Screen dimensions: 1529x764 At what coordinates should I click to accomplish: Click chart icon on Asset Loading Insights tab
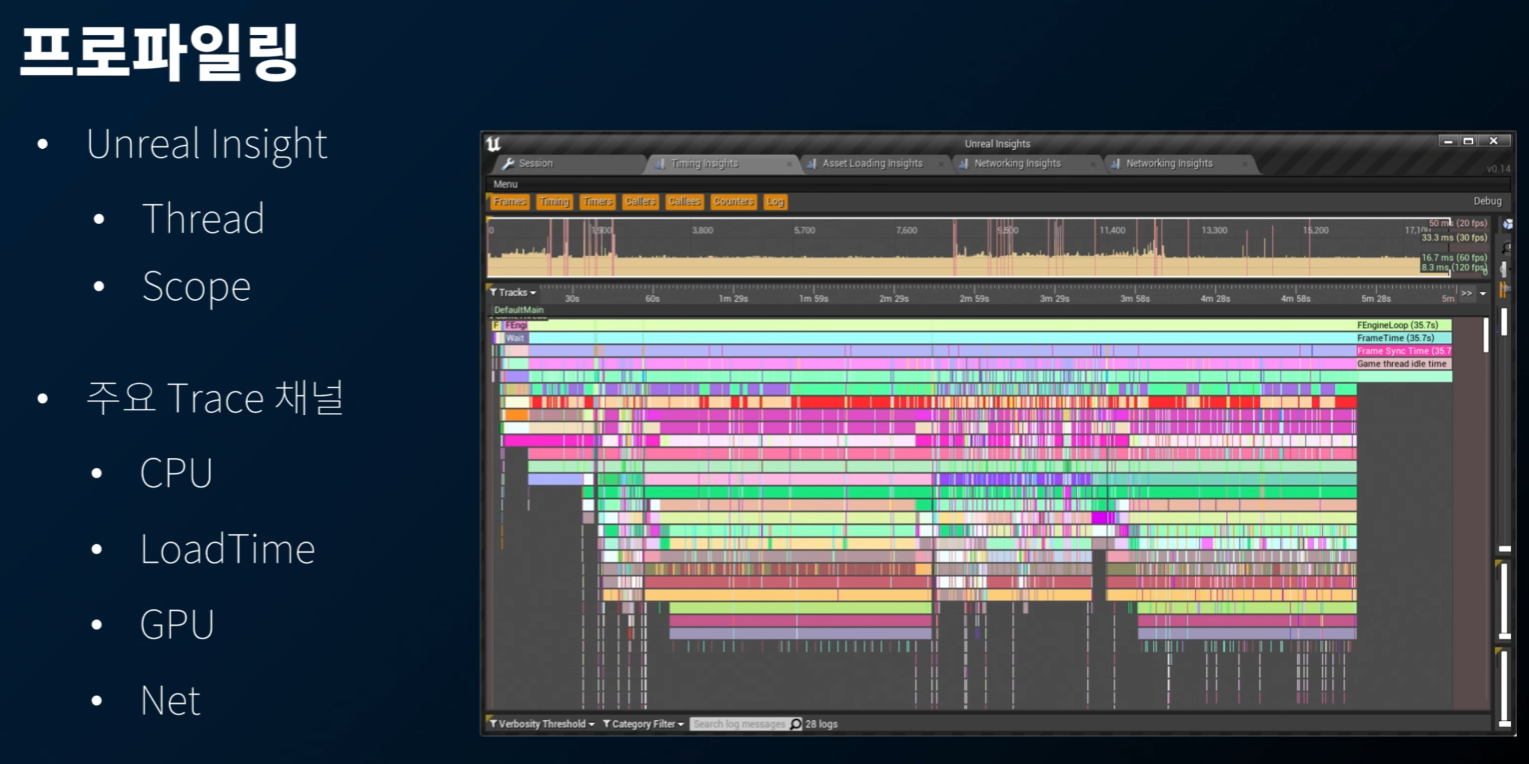(x=812, y=164)
